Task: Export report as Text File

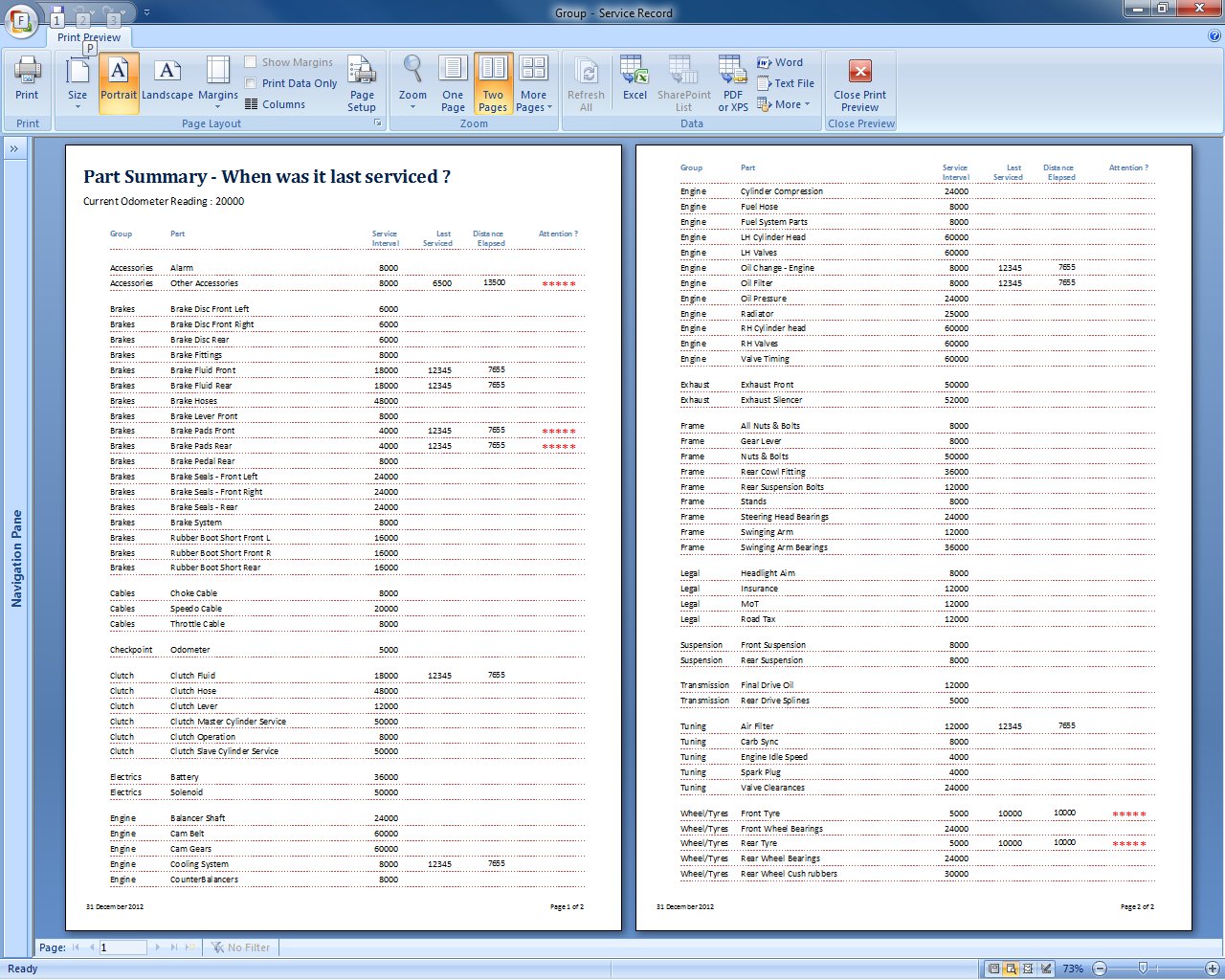Action: coord(786,83)
